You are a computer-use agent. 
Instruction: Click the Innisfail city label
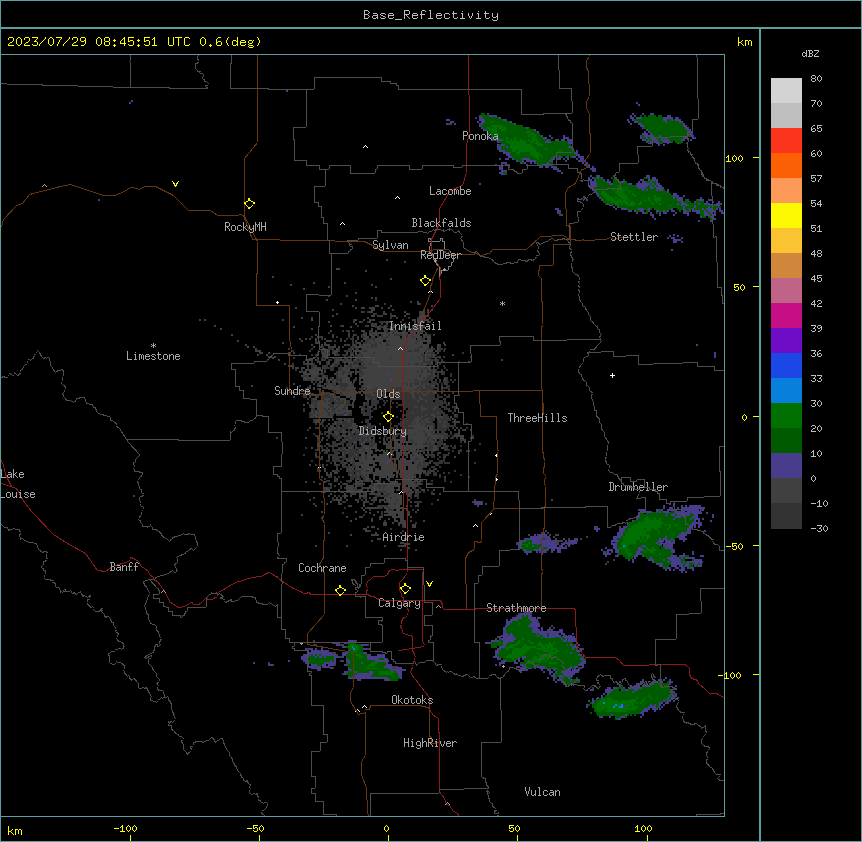pos(415,326)
